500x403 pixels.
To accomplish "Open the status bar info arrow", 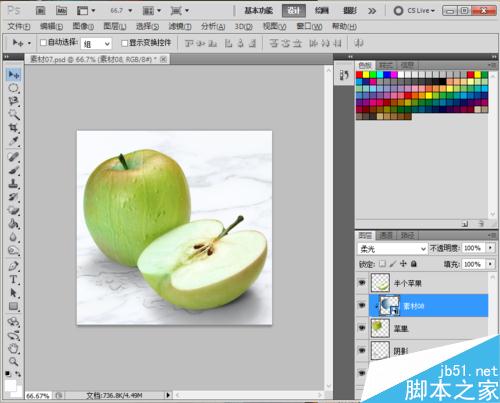I will (x=168, y=395).
